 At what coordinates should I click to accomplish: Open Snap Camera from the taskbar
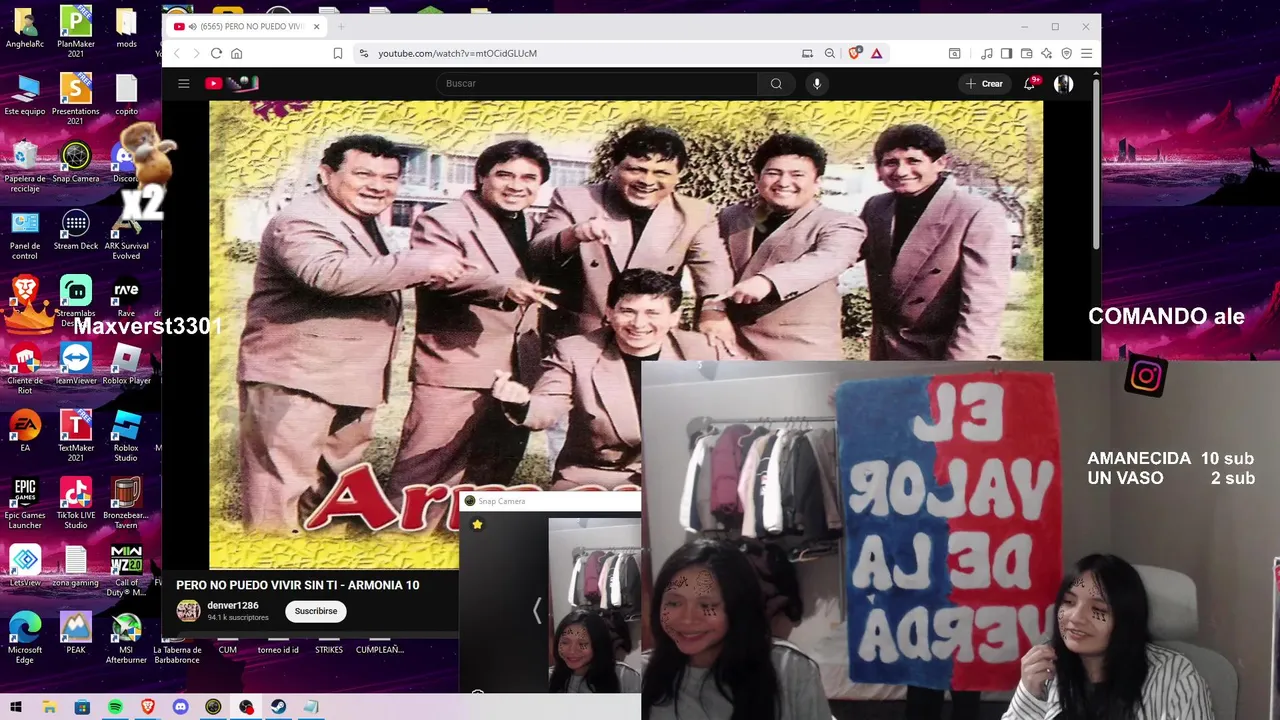[213, 707]
